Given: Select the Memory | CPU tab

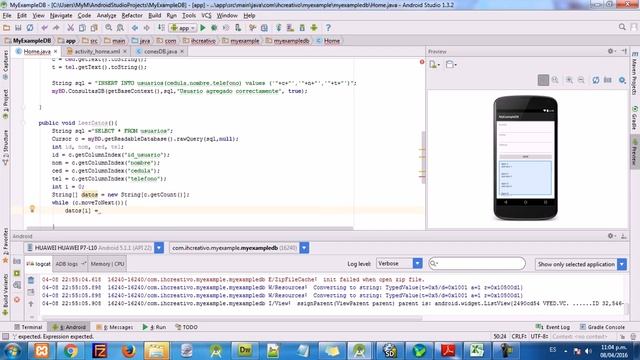Looking at the screenshot, I should click(x=107, y=264).
